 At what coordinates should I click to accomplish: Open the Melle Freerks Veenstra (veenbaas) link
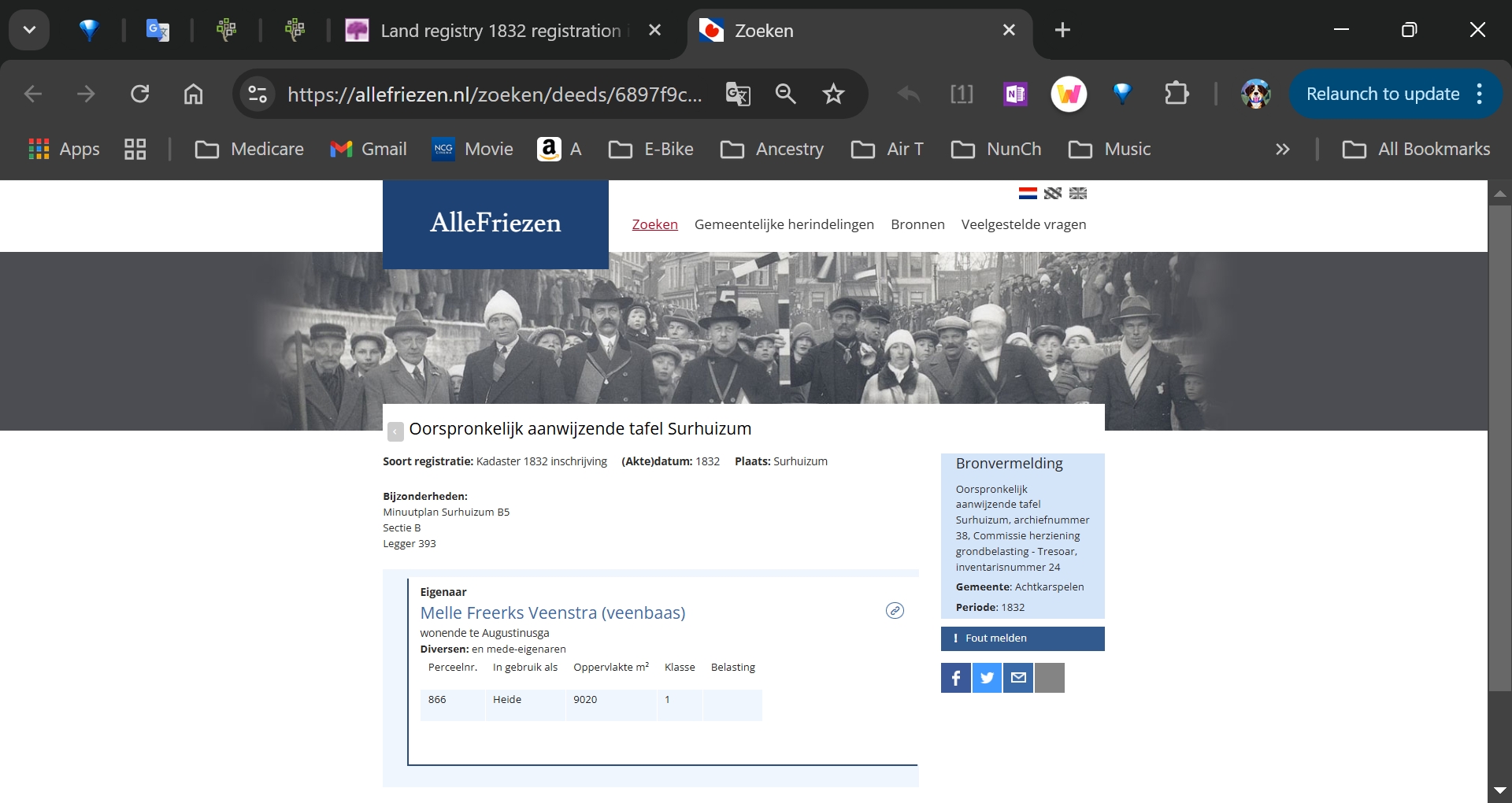[553, 612]
